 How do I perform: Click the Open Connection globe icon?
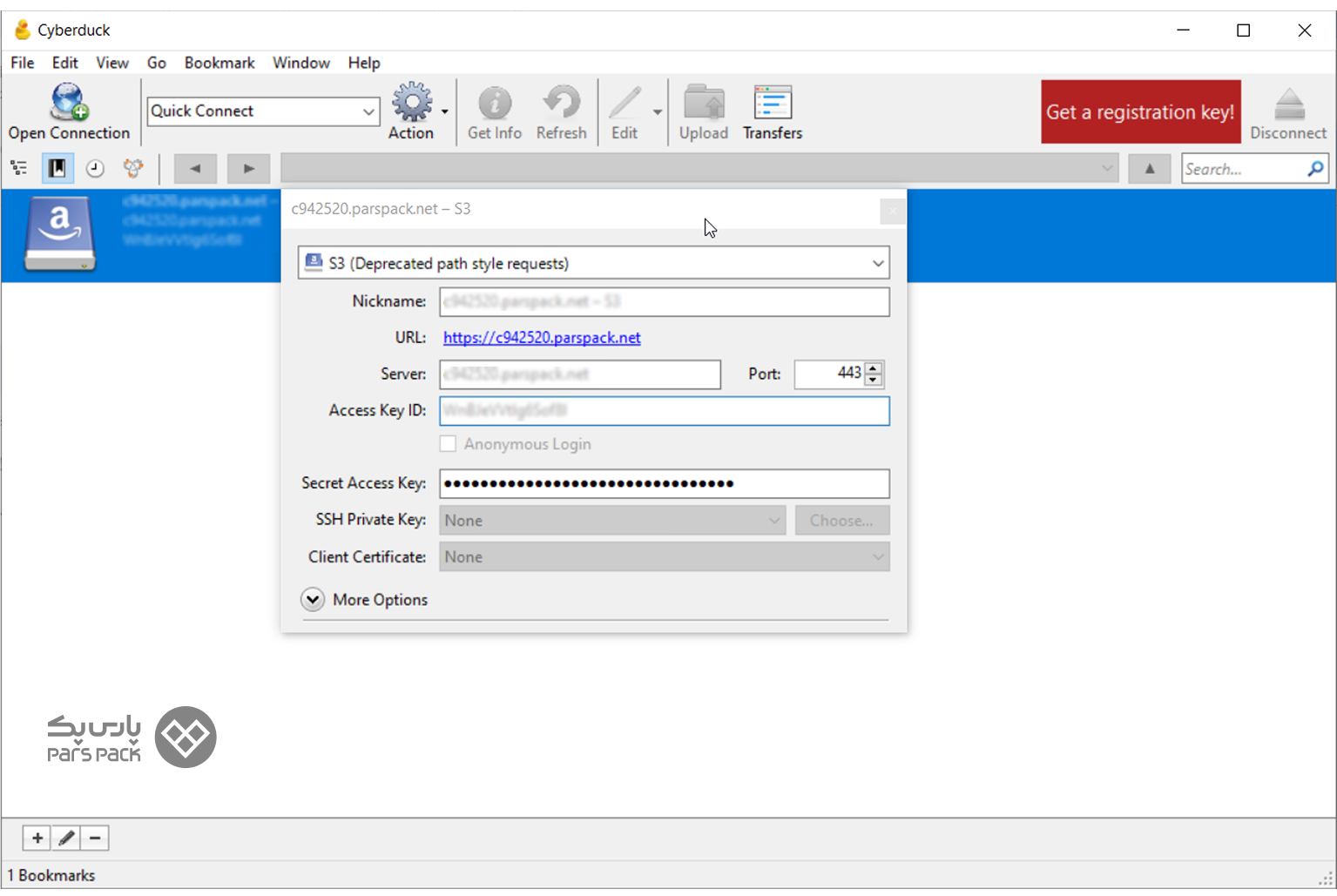point(69,104)
